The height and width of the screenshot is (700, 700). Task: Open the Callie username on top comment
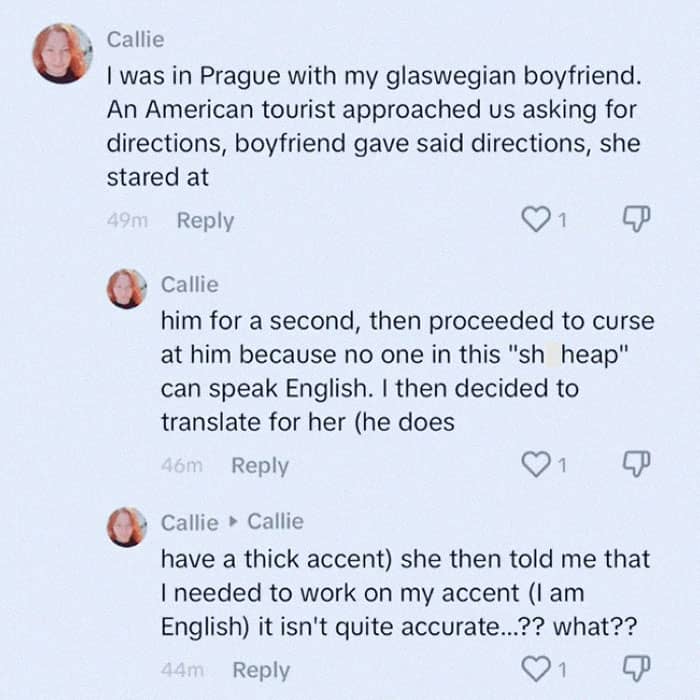135,40
